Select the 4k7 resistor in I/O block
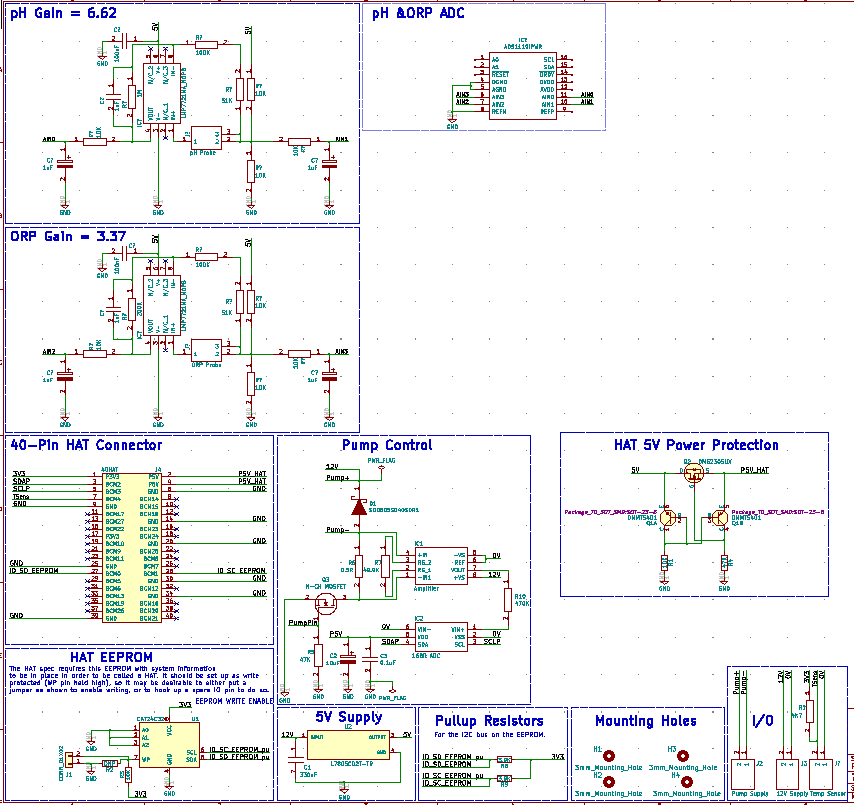Image resolution: width=854 pixels, height=805 pixels. pyautogui.click(x=810, y=711)
